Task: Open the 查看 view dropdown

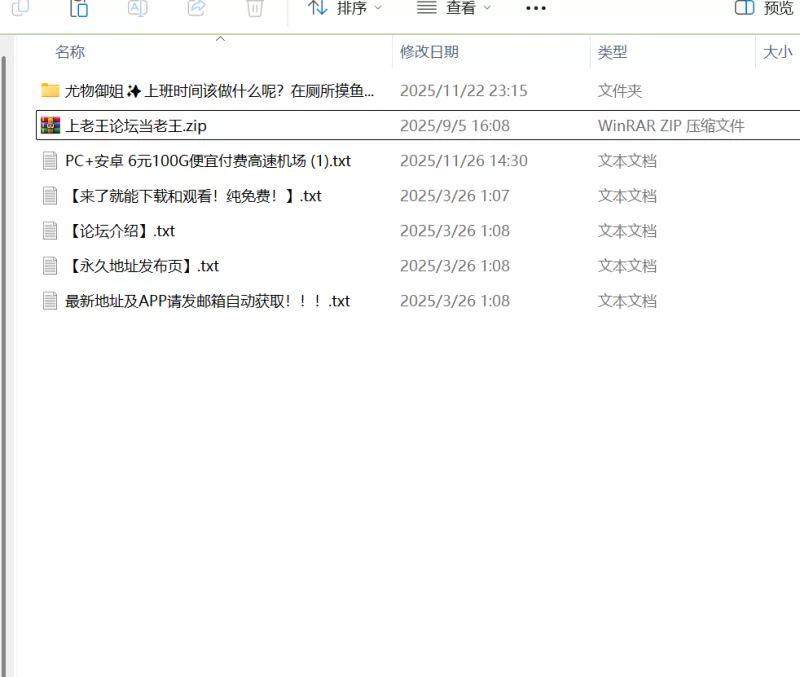Action: tap(454, 8)
